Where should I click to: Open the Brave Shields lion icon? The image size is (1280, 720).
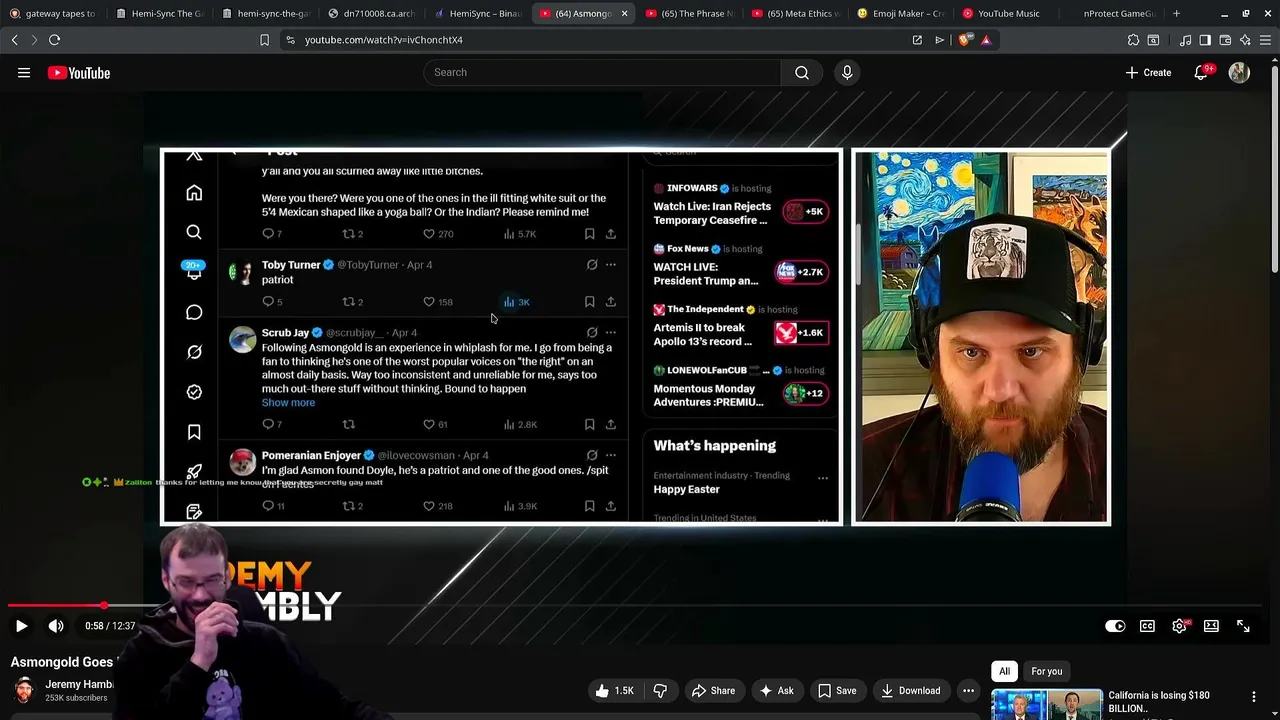(x=963, y=40)
